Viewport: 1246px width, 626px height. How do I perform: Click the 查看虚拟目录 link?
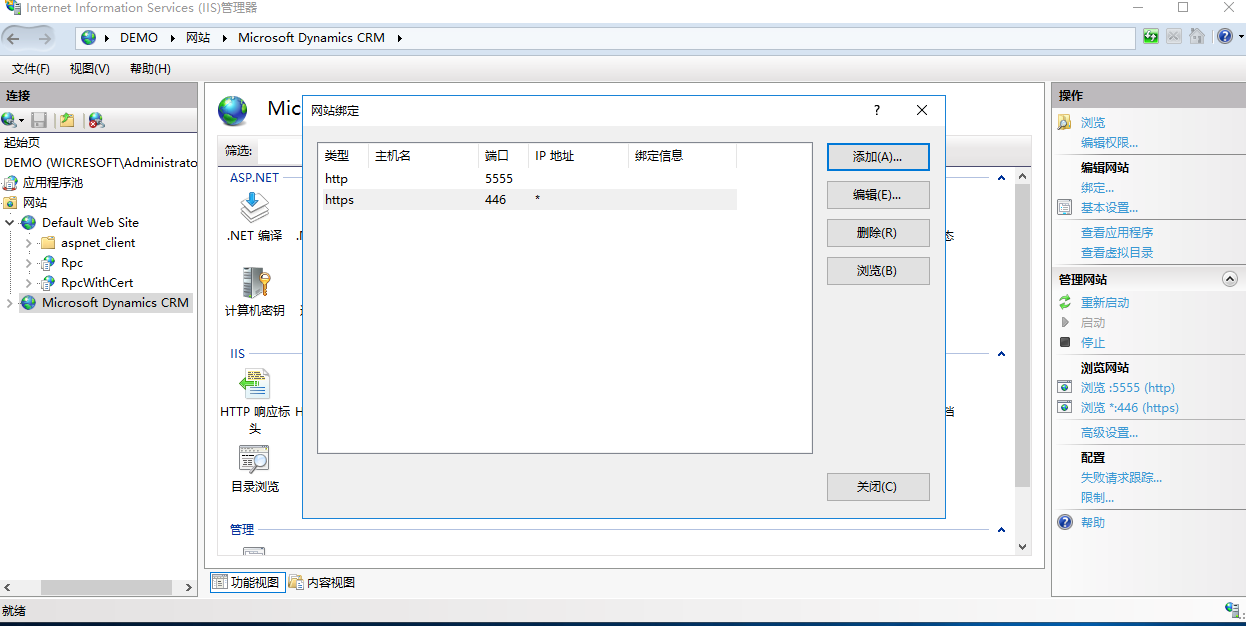point(1117,252)
